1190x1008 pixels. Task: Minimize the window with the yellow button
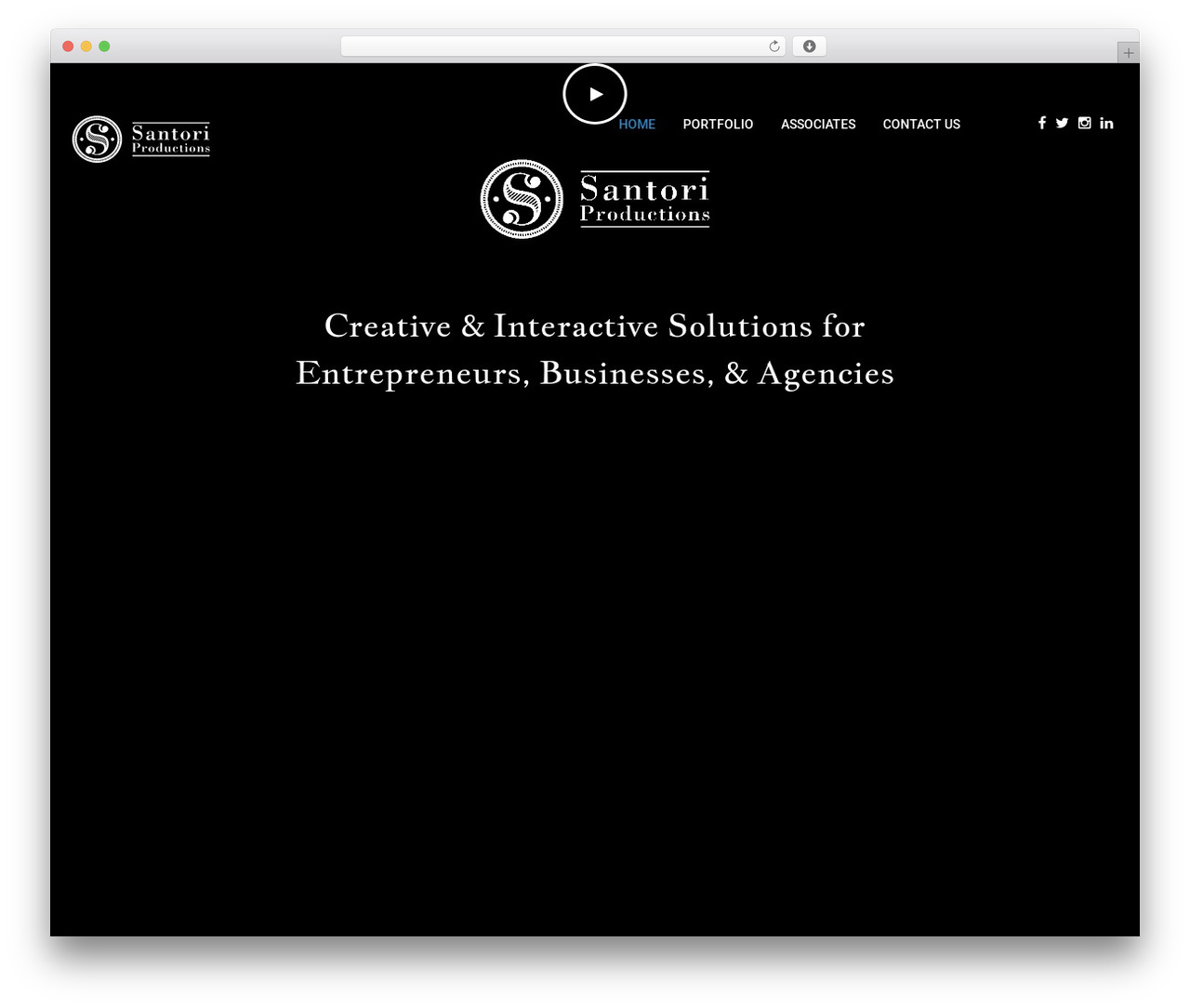(86, 46)
